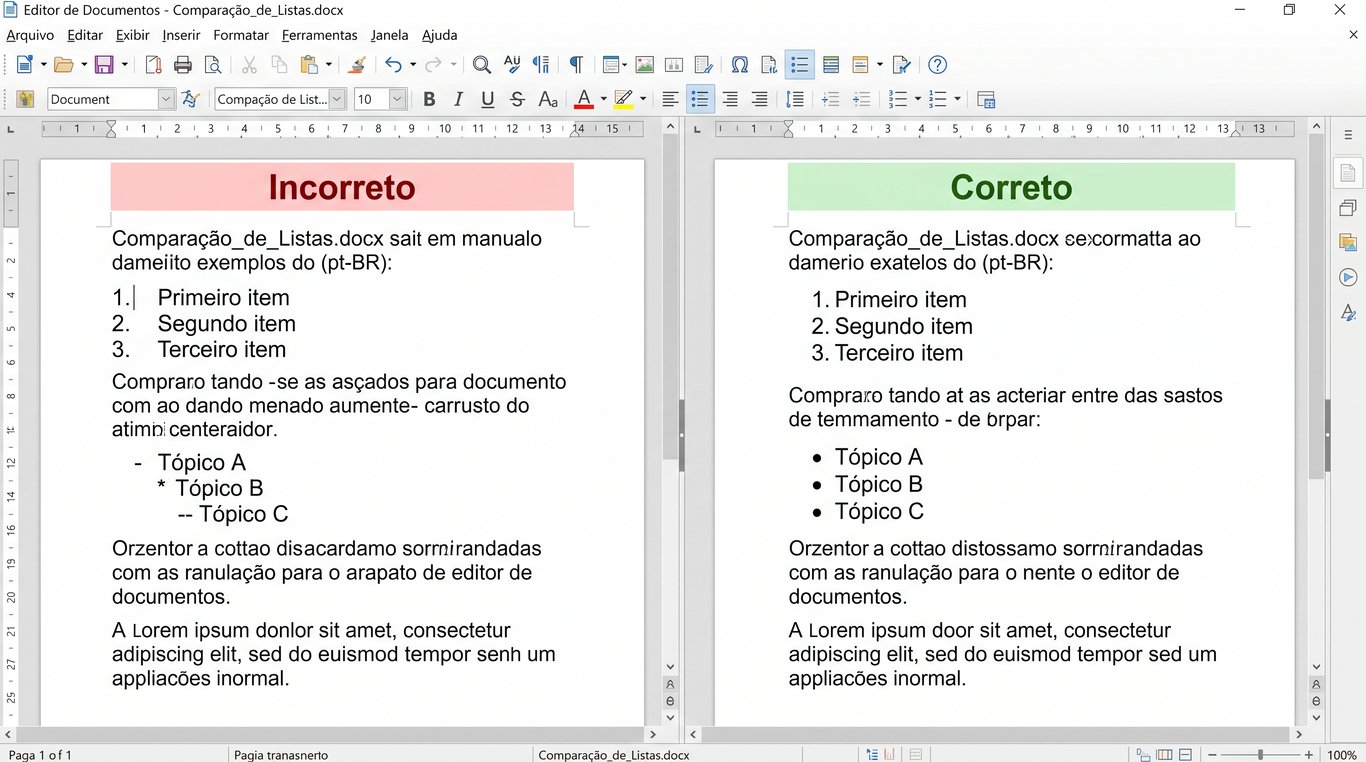Expand highlight color dropdown arrow
This screenshot has height=762, width=1366.
tap(642, 99)
